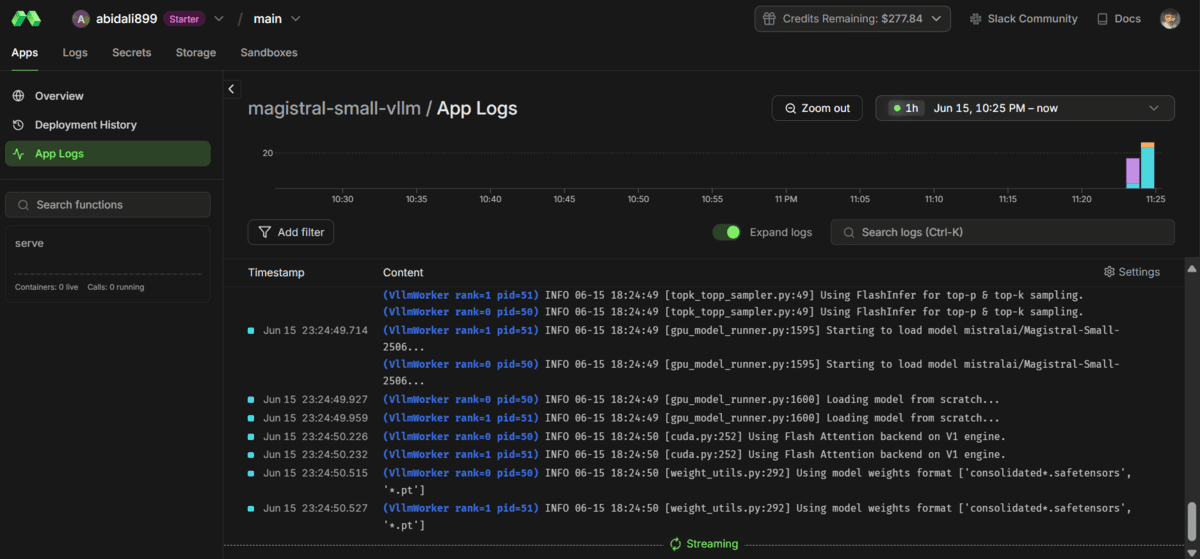The width and height of the screenshot is (1200, 559).
Task: Click the Streaming refresh icon
Action: 675,544
